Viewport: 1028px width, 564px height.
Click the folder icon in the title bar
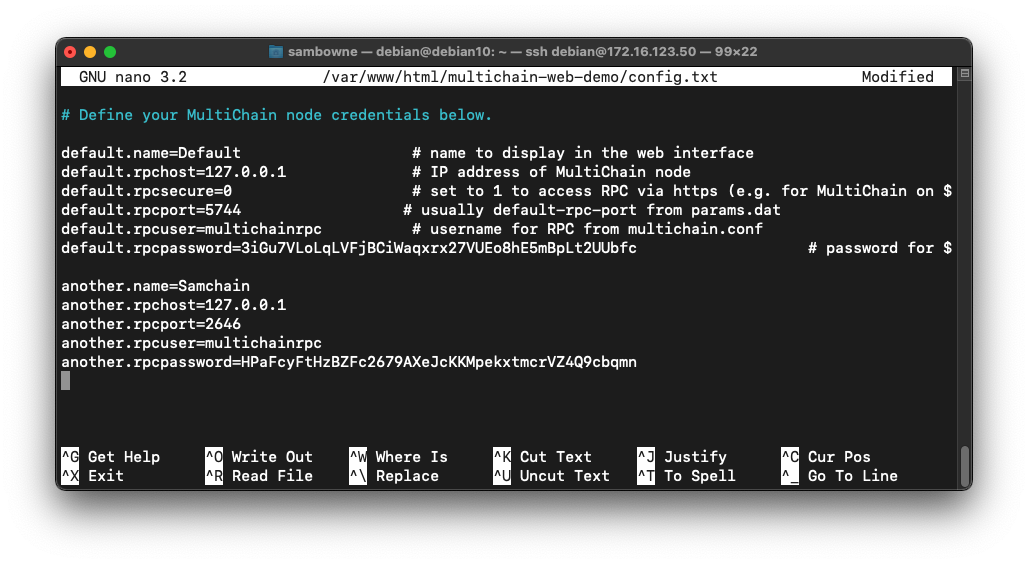coord(276,52)
